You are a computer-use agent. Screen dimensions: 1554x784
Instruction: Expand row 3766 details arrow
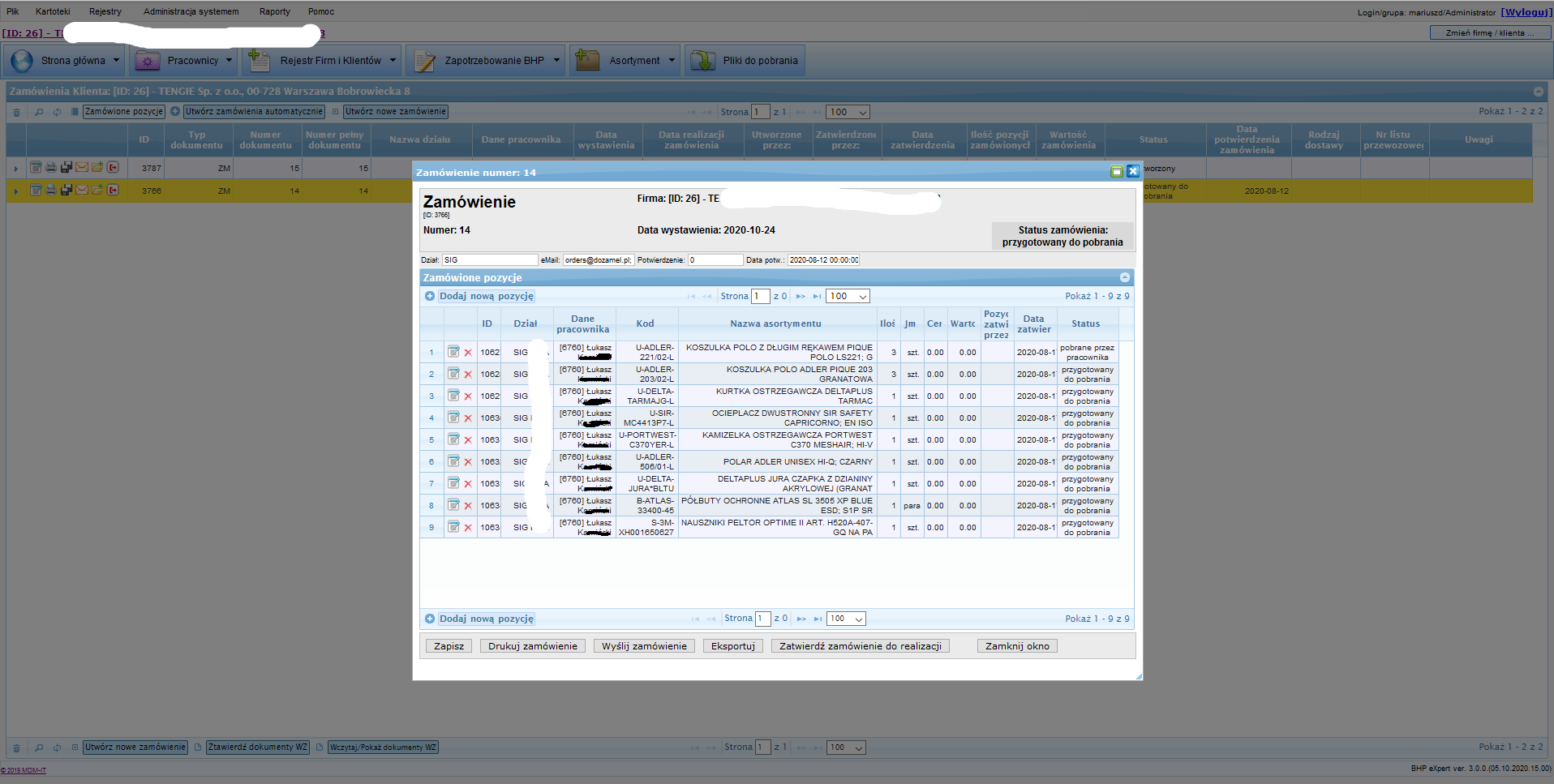[x=15, y=191]
